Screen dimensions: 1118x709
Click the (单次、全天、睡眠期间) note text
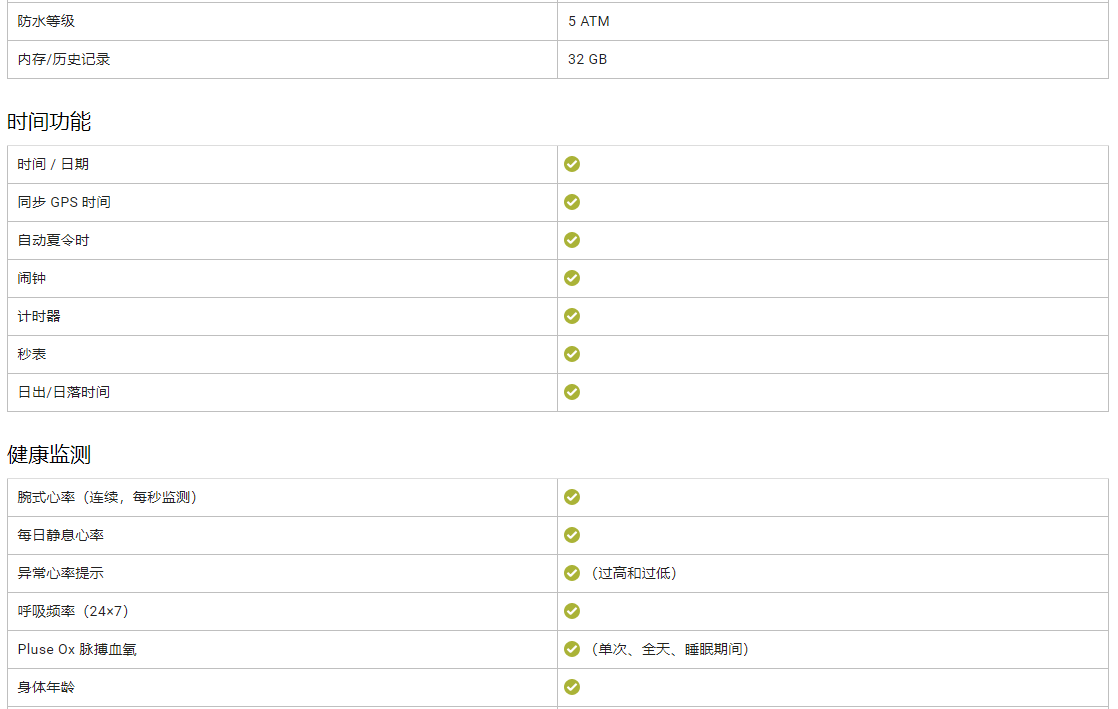click(669, 649)
